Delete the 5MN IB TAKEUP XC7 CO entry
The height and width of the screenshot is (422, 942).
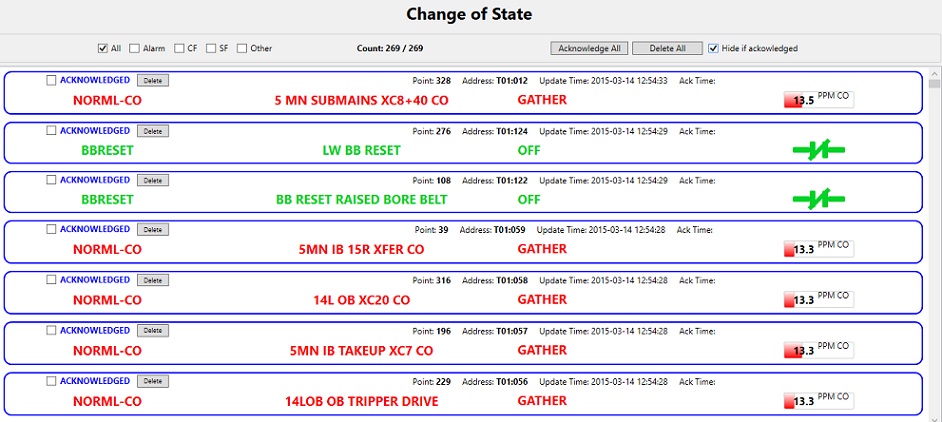tap(153, 331)
